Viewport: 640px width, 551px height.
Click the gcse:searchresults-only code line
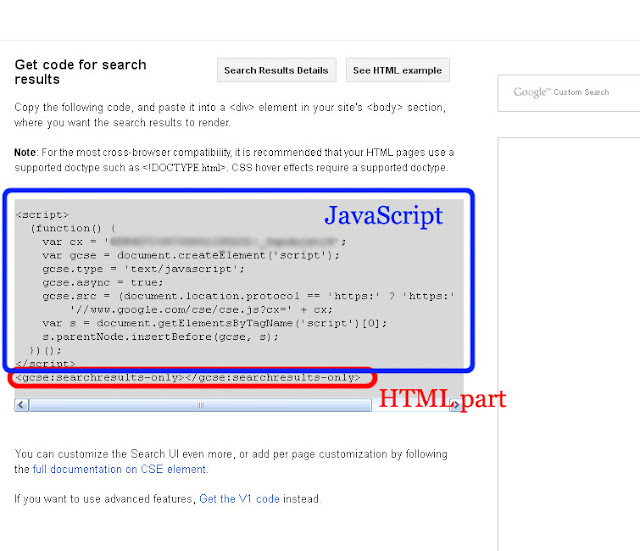coord(188,378)
